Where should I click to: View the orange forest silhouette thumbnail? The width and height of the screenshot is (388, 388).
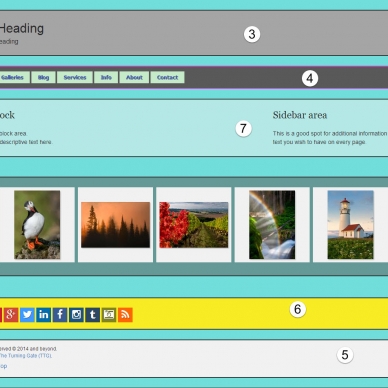[115, 225]
